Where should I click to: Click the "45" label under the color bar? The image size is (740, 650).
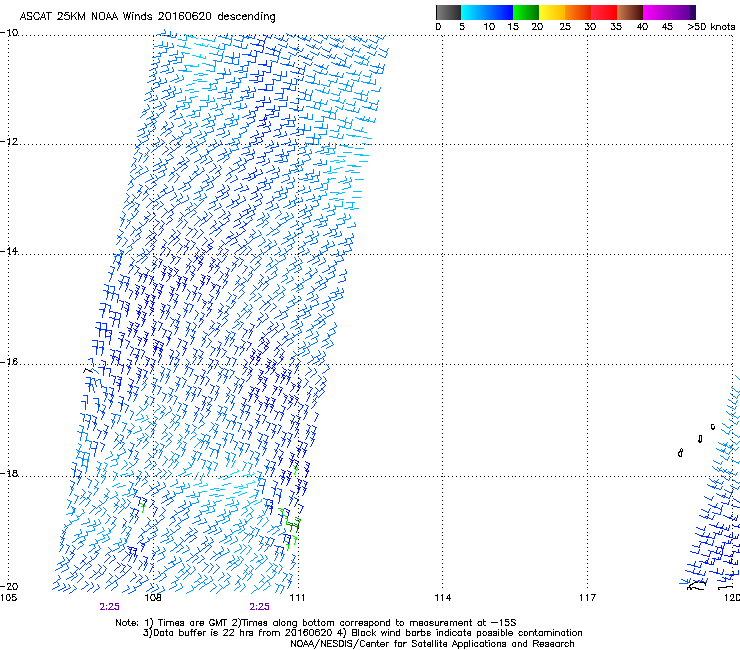point(667,27)
